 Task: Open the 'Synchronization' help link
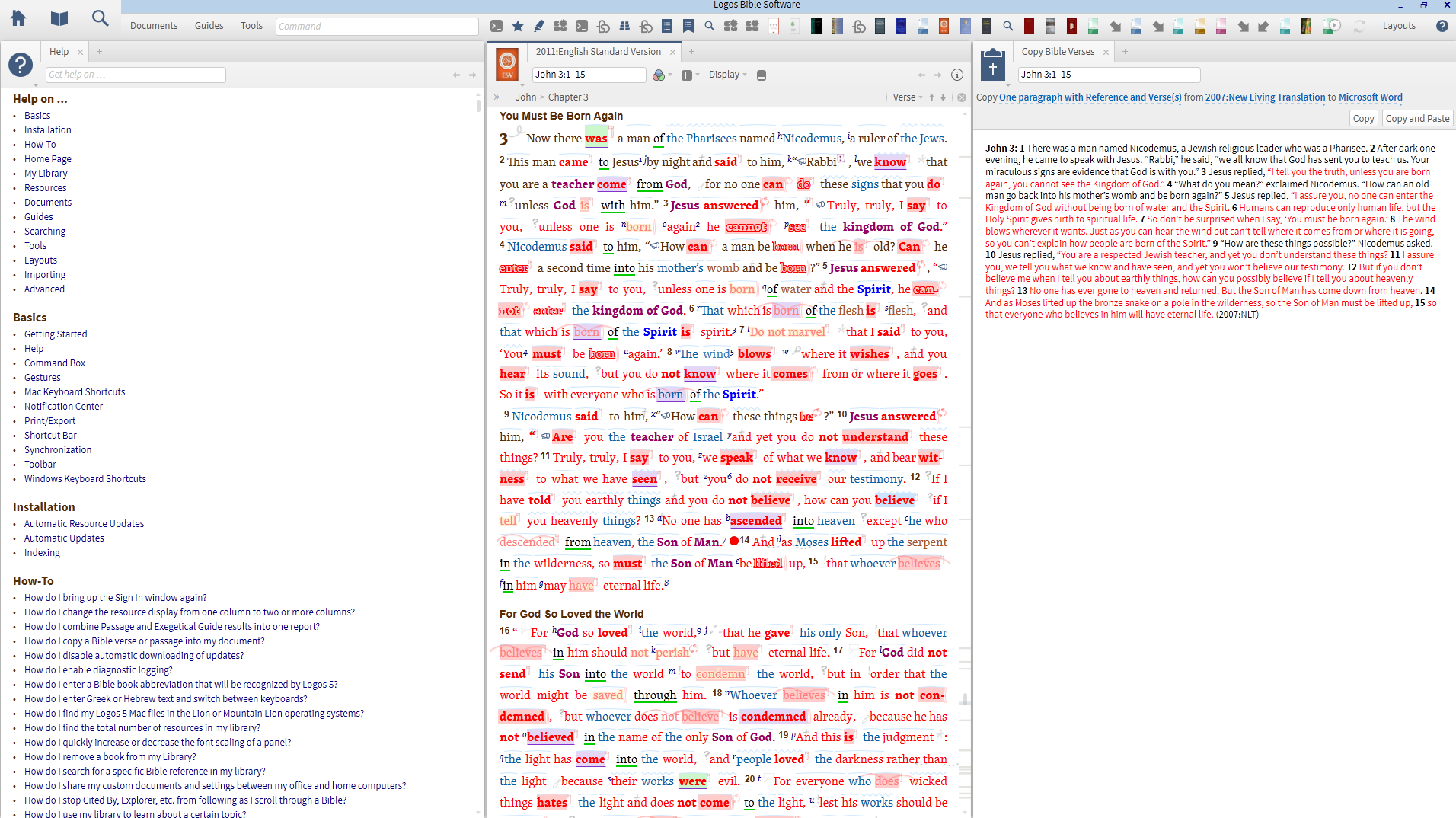pos(58,450)
